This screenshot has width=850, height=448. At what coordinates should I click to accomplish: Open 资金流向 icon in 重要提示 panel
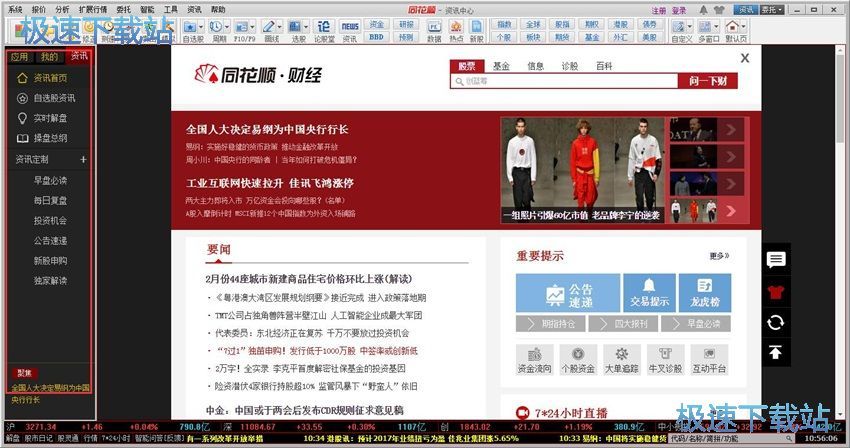535,360
